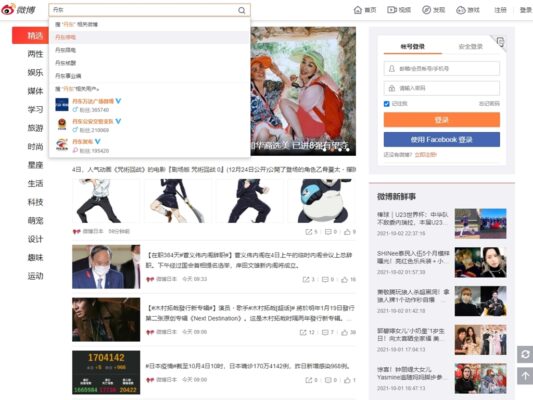Click the user icon in account field
This screenshot has height=400, width=533.
[x=392, y=69]
